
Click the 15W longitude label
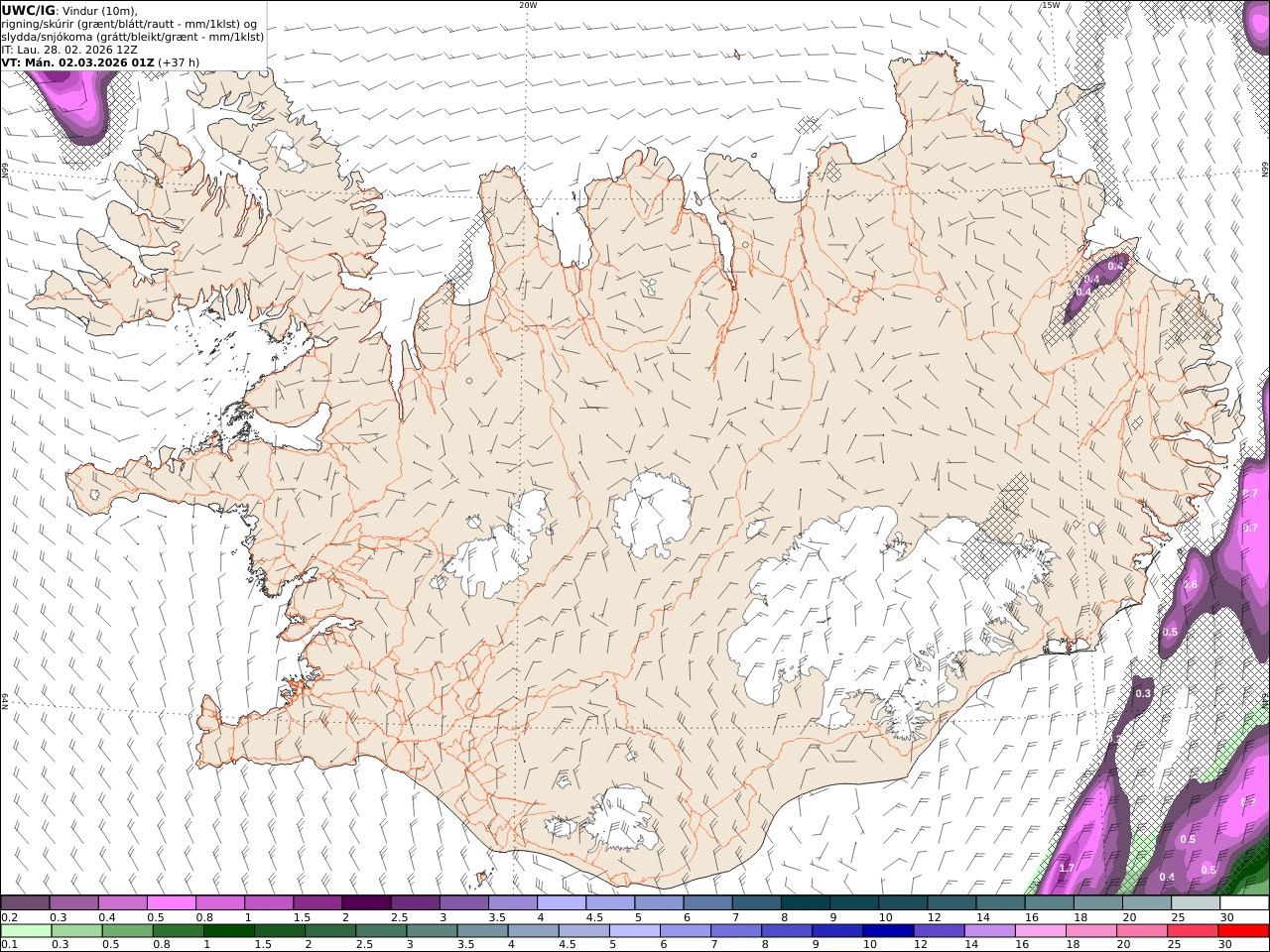[1051, 5]
